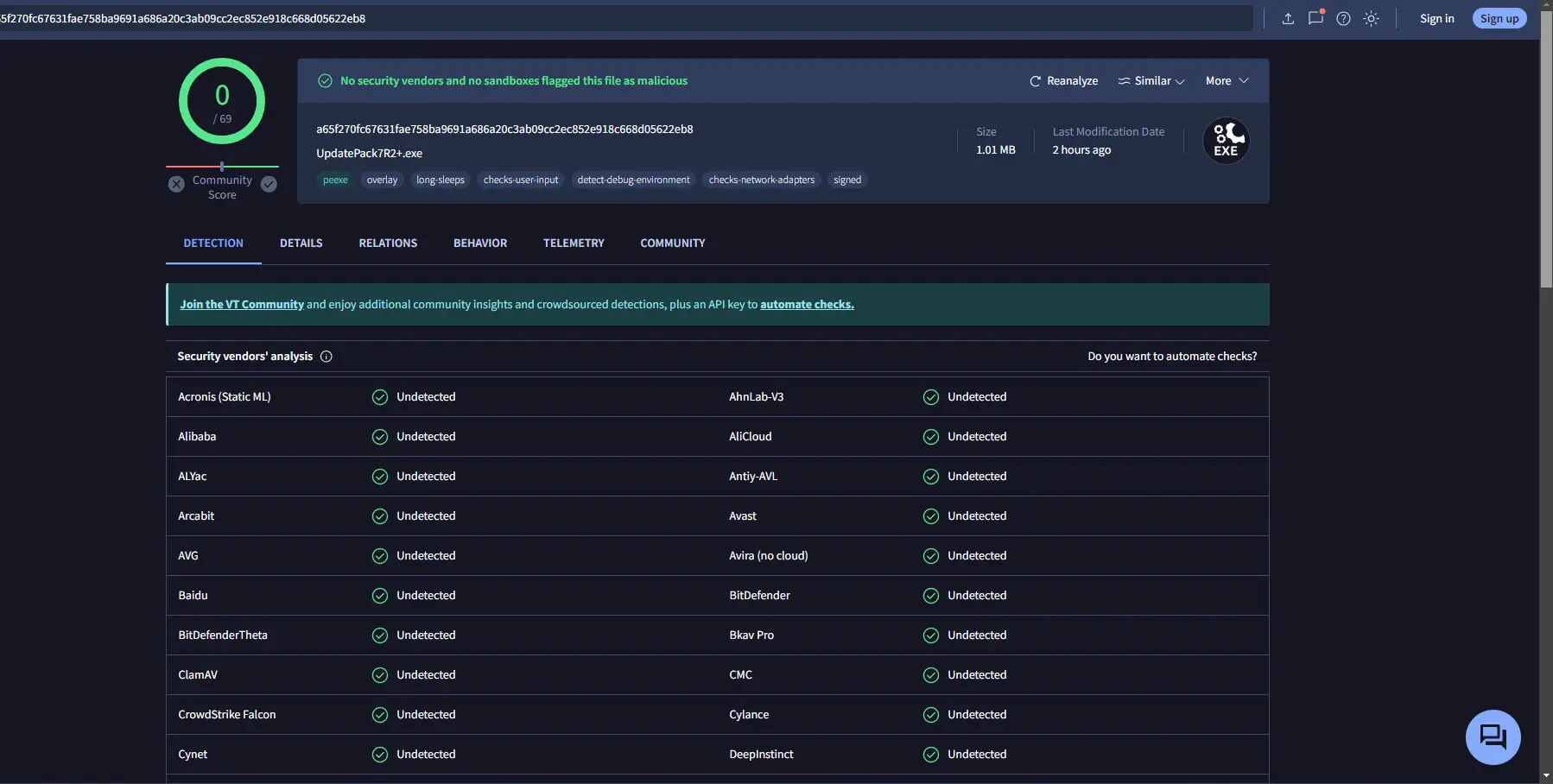Click the green check icon for AliCloud
This screenshot has height=784, width=1553.
930,437
